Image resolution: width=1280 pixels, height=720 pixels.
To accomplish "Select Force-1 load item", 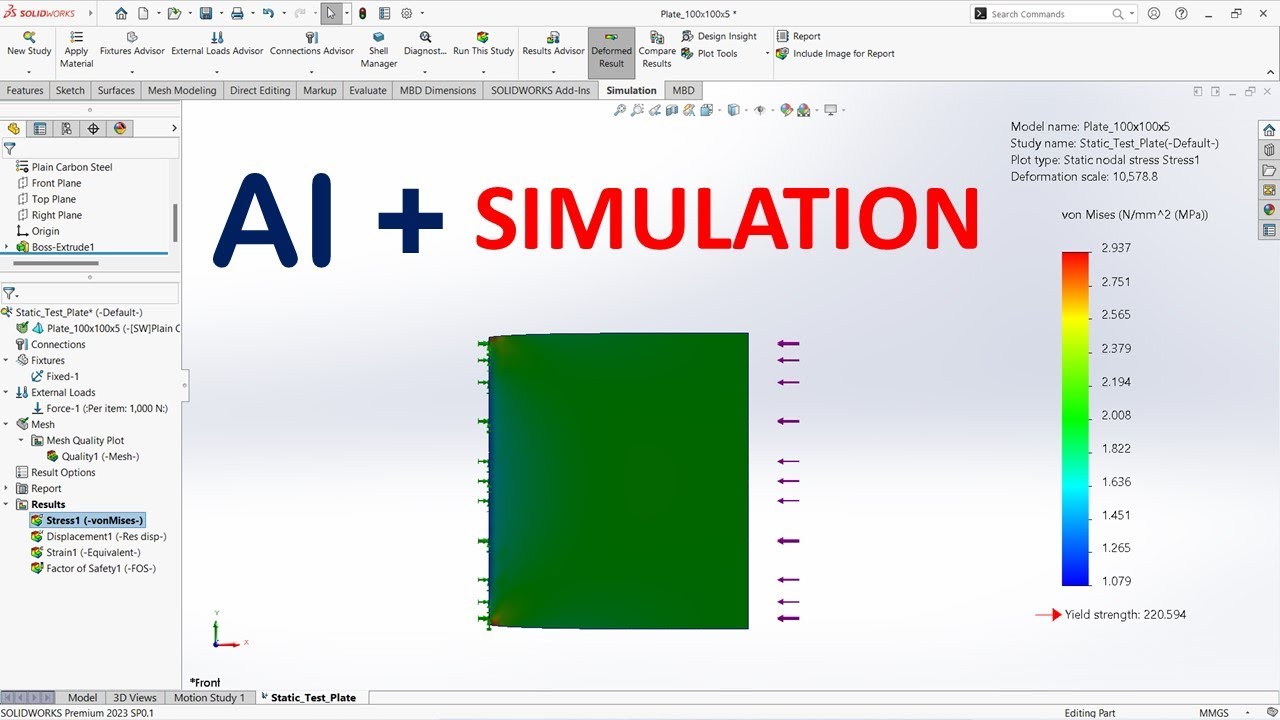I will (x=99, y=408).
